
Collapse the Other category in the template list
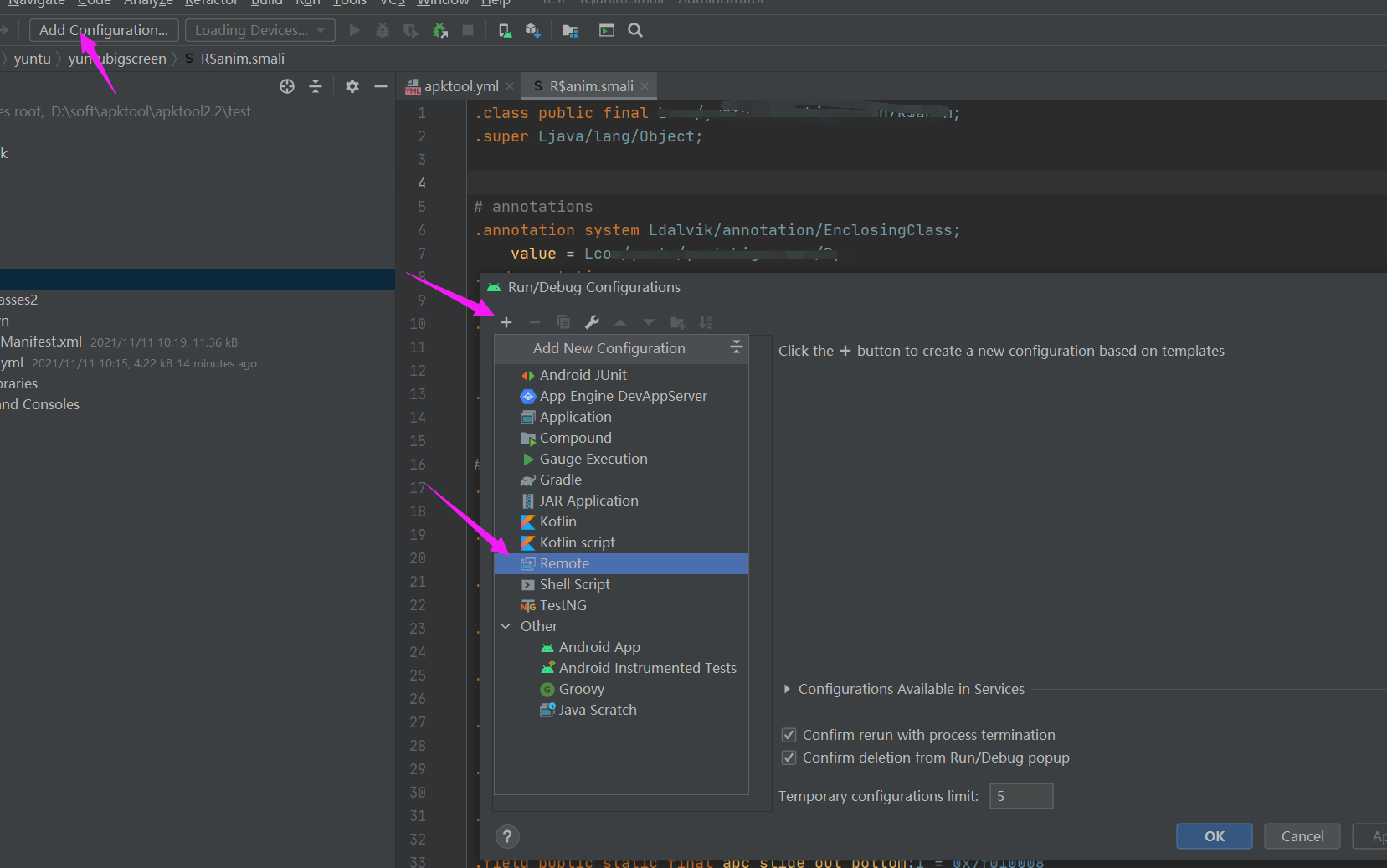[x=506, y=625]
